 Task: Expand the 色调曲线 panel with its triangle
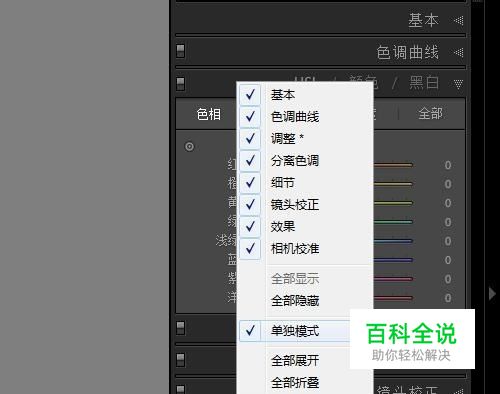click(x=459, y=52)
